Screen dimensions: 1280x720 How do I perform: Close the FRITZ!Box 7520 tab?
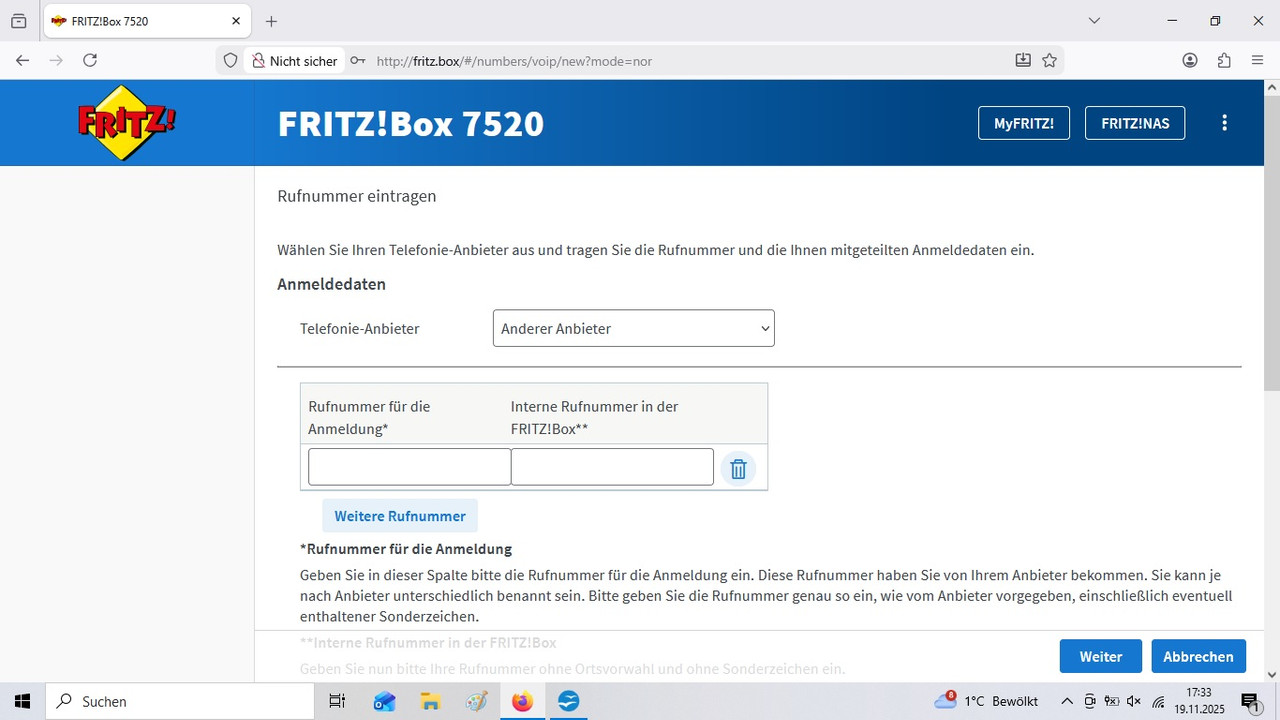point(236,21)
